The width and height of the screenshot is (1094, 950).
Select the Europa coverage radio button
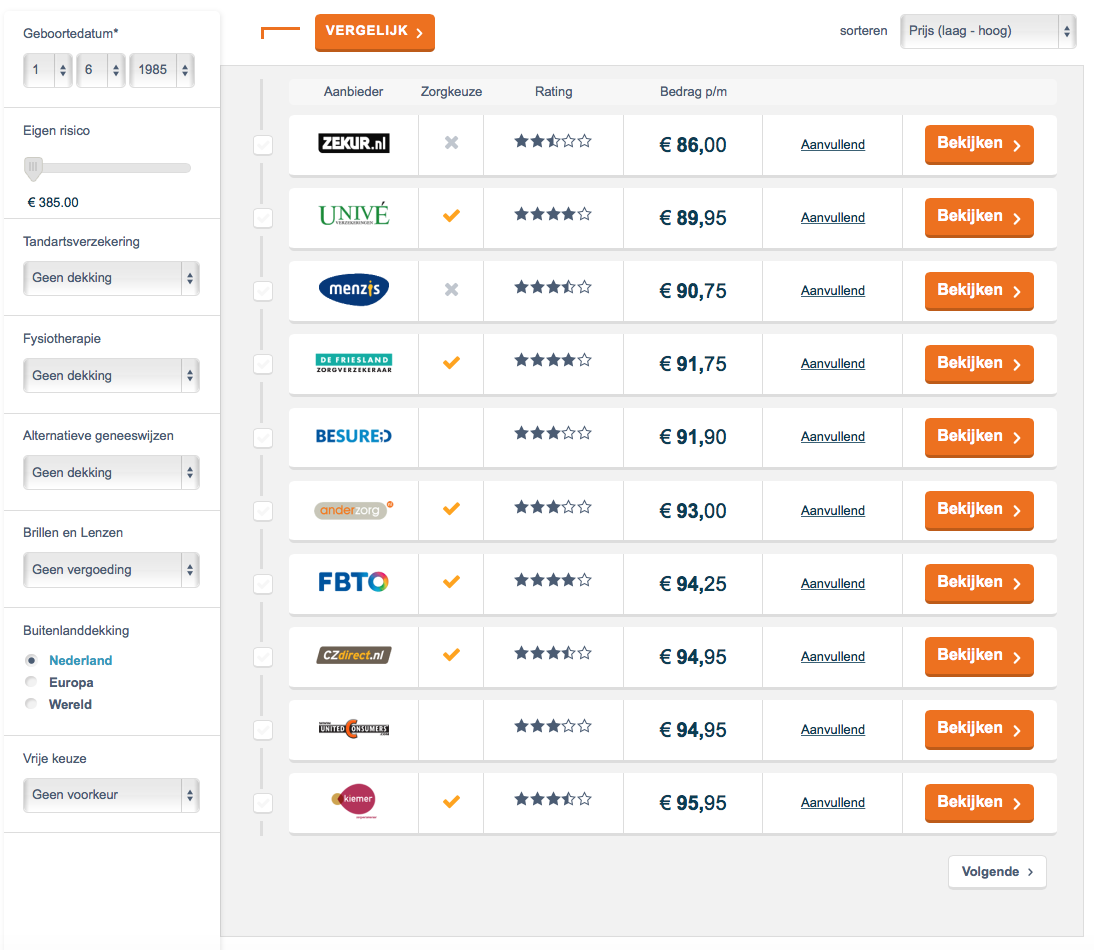point(31,681)
